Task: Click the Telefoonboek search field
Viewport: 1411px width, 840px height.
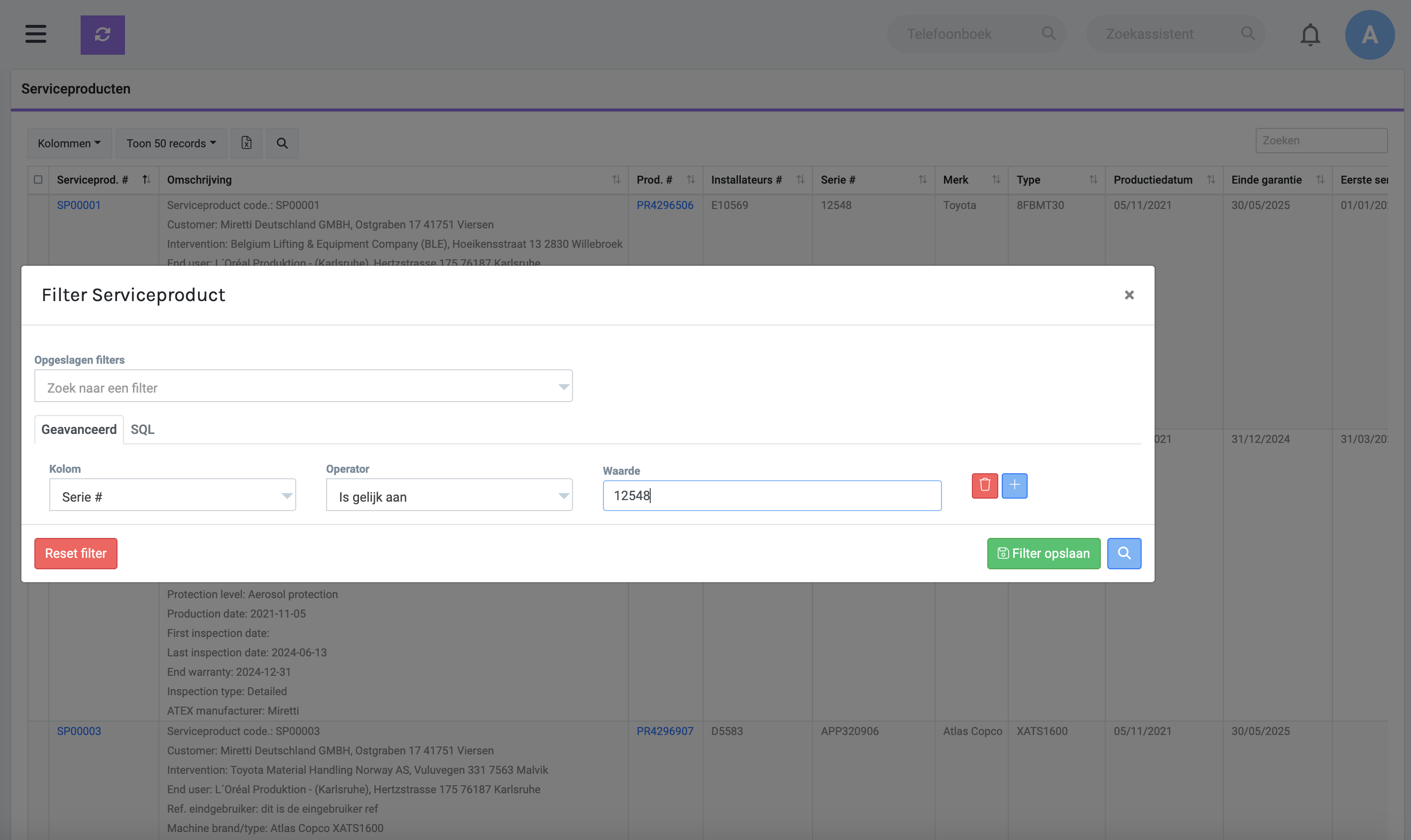Action: (x=976, y=34)
